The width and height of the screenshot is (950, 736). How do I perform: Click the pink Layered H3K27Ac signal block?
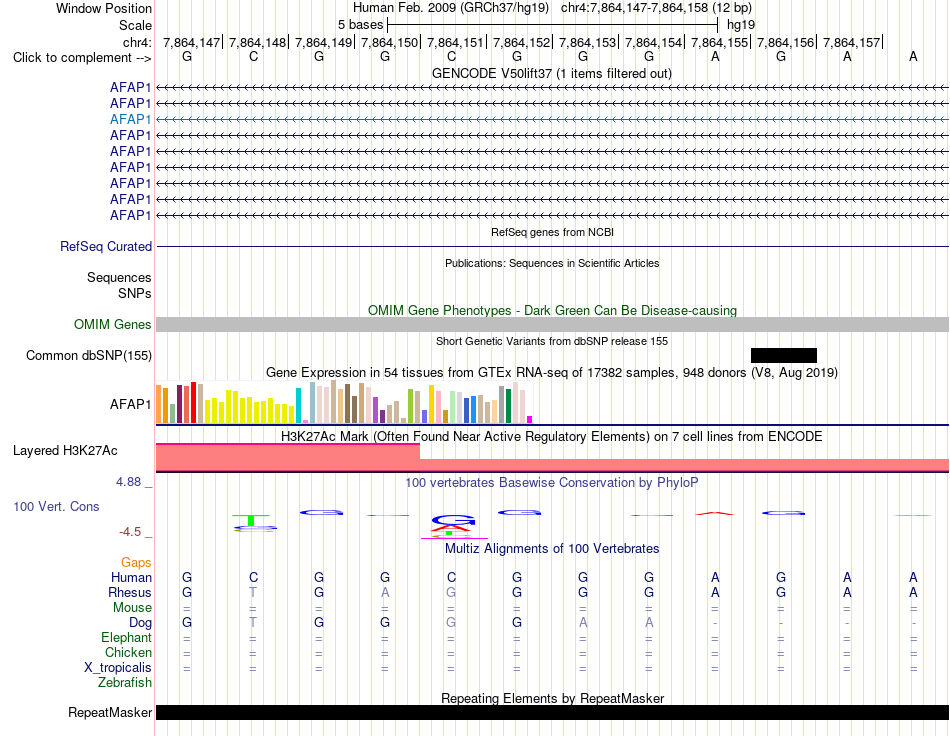click(x=552, y=457)
